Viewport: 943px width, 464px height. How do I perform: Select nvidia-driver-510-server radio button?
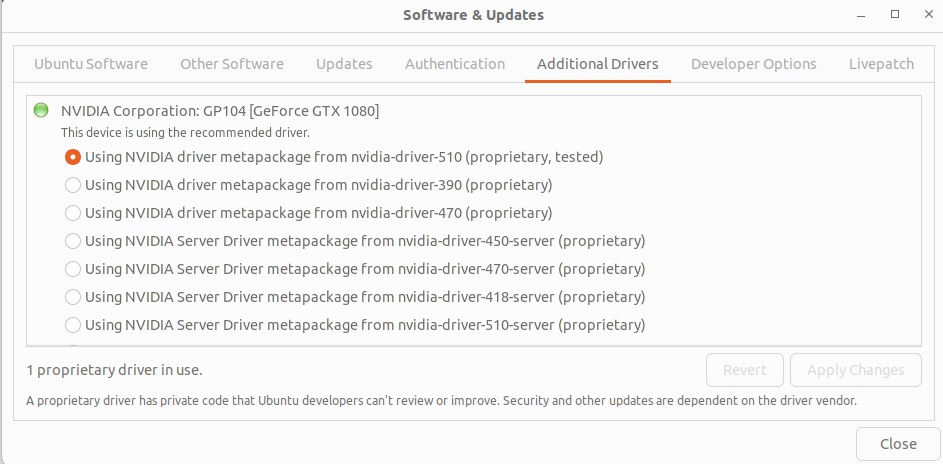(x=73, y=325)
